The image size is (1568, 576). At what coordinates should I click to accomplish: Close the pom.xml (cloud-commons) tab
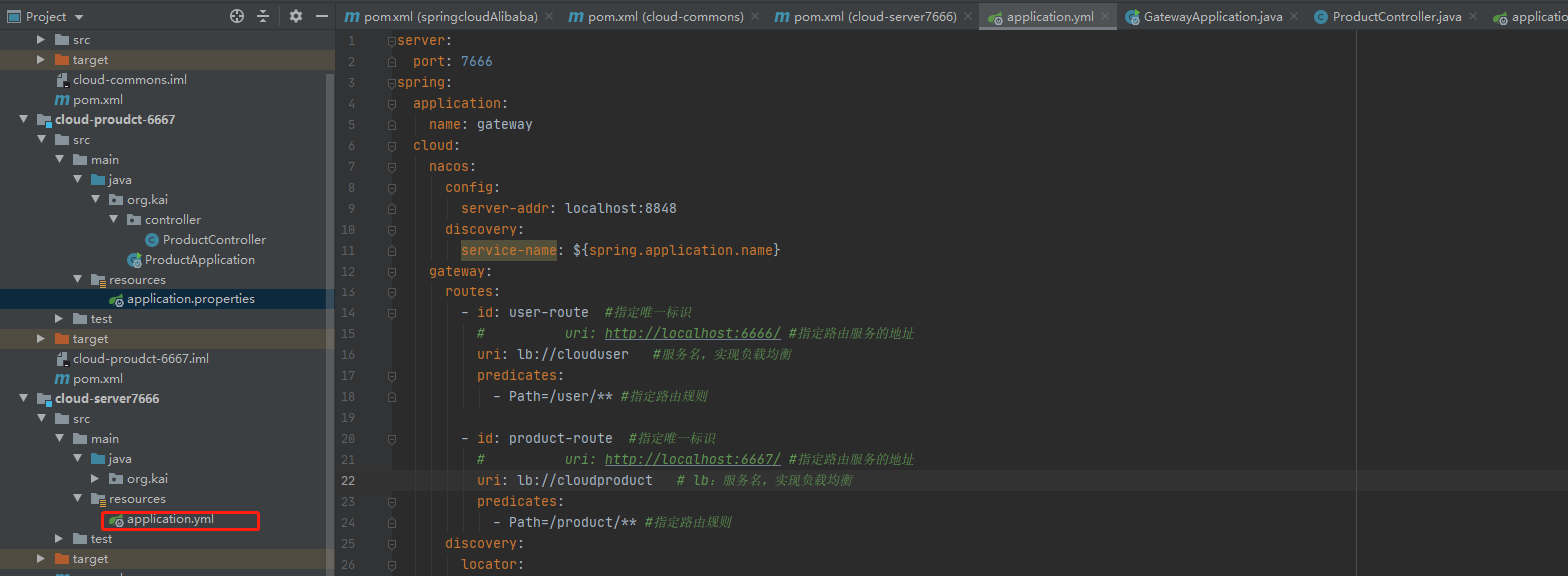[754, 16]
